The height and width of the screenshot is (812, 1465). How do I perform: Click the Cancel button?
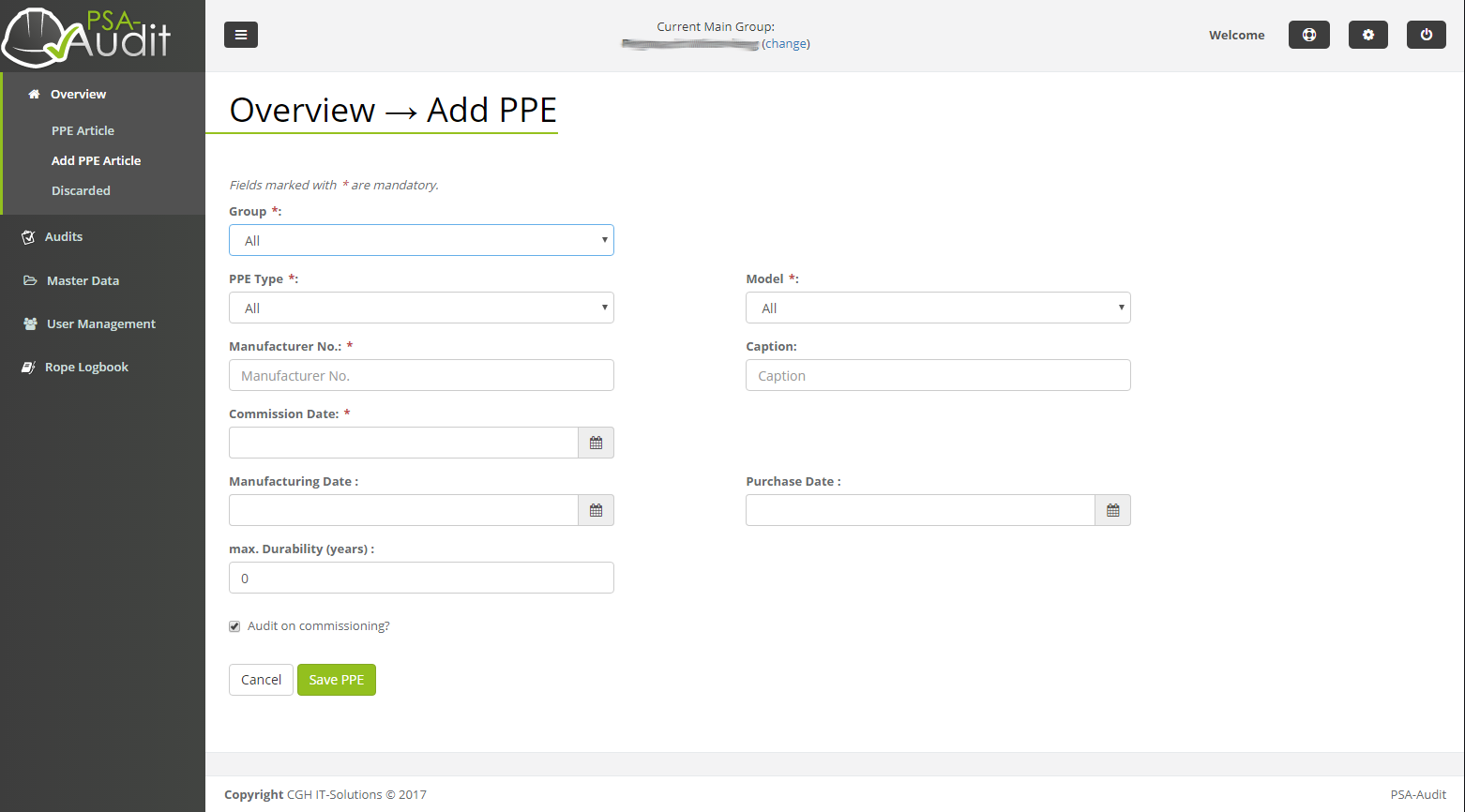pos(261,680)
